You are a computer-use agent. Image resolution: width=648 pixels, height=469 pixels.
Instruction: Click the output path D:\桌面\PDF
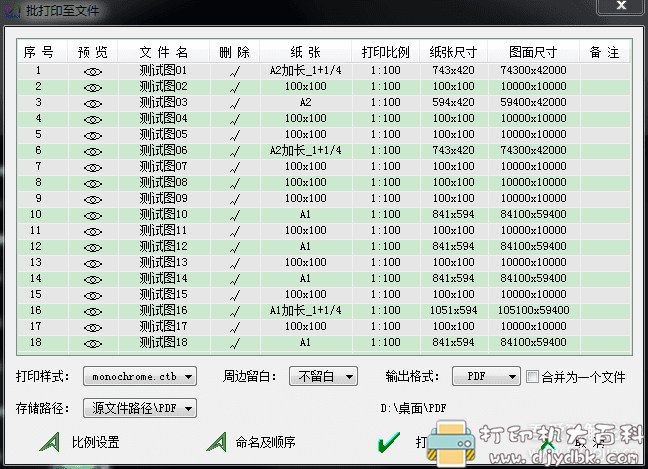tap(413, 408)
